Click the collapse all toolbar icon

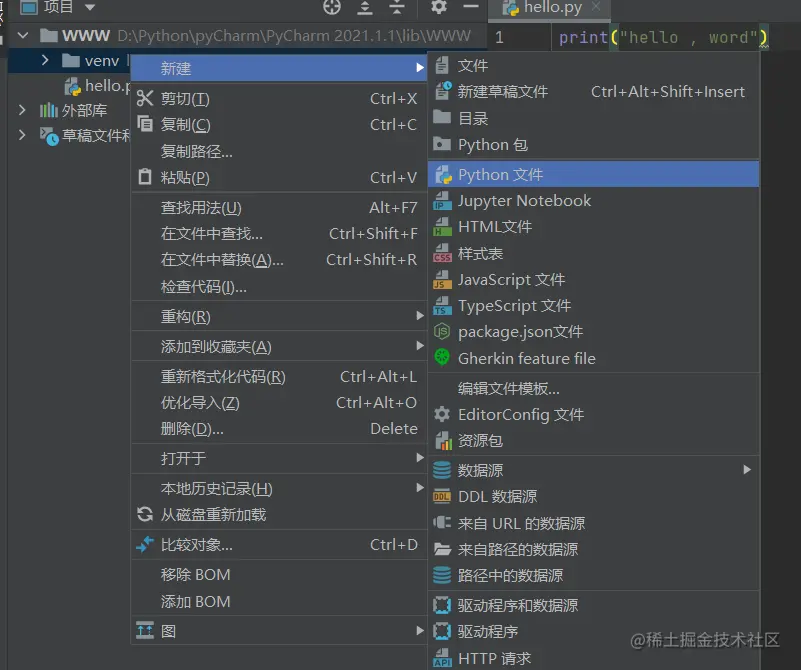396,7
